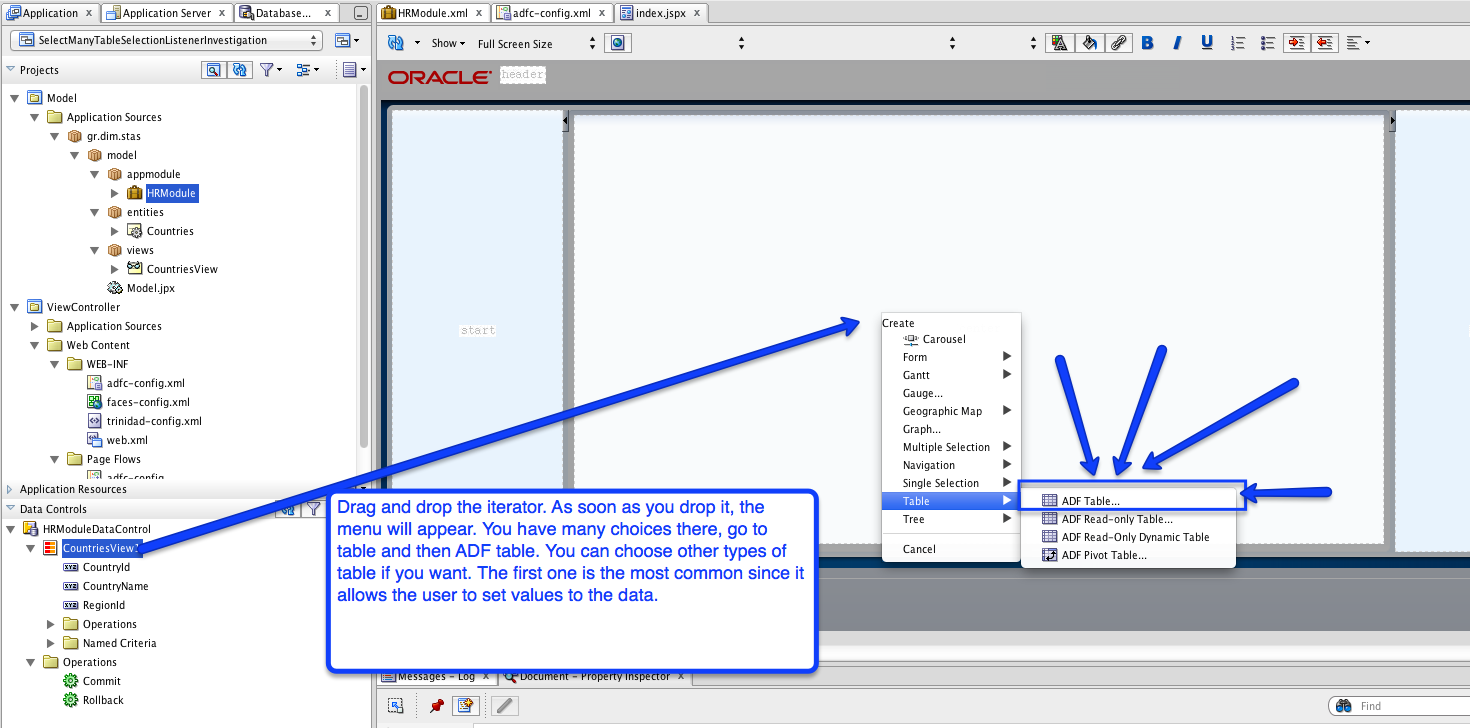
Task: Click the Commit operation
Action: tap(101, 681)
